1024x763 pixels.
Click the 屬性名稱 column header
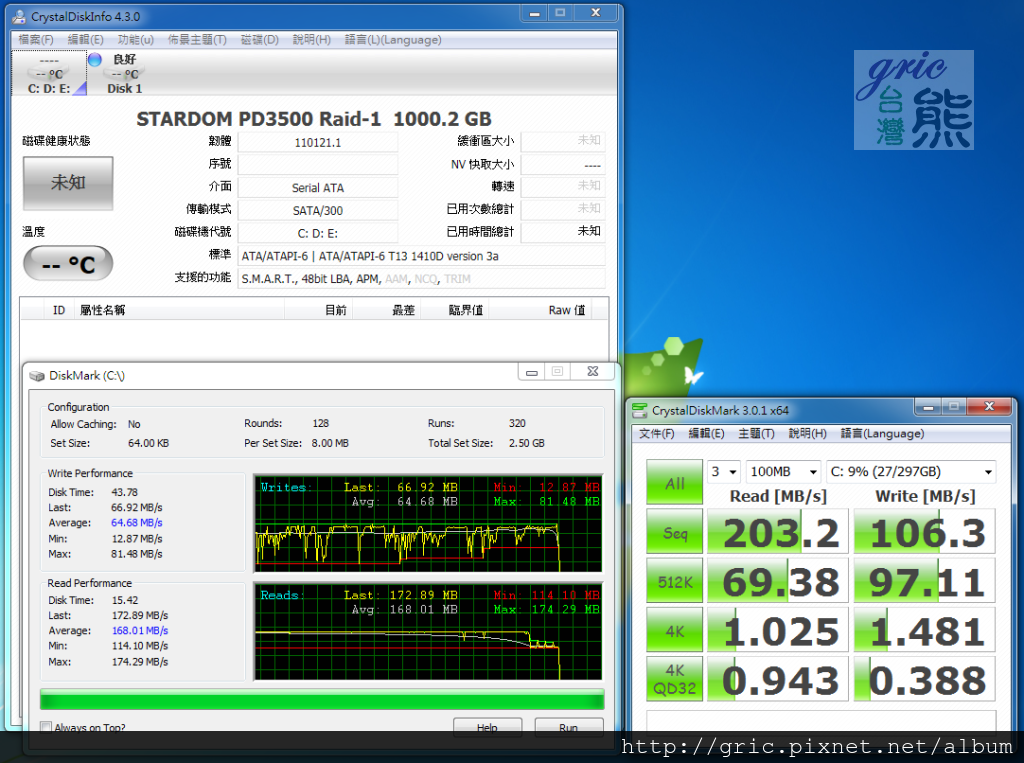[179, 310]
